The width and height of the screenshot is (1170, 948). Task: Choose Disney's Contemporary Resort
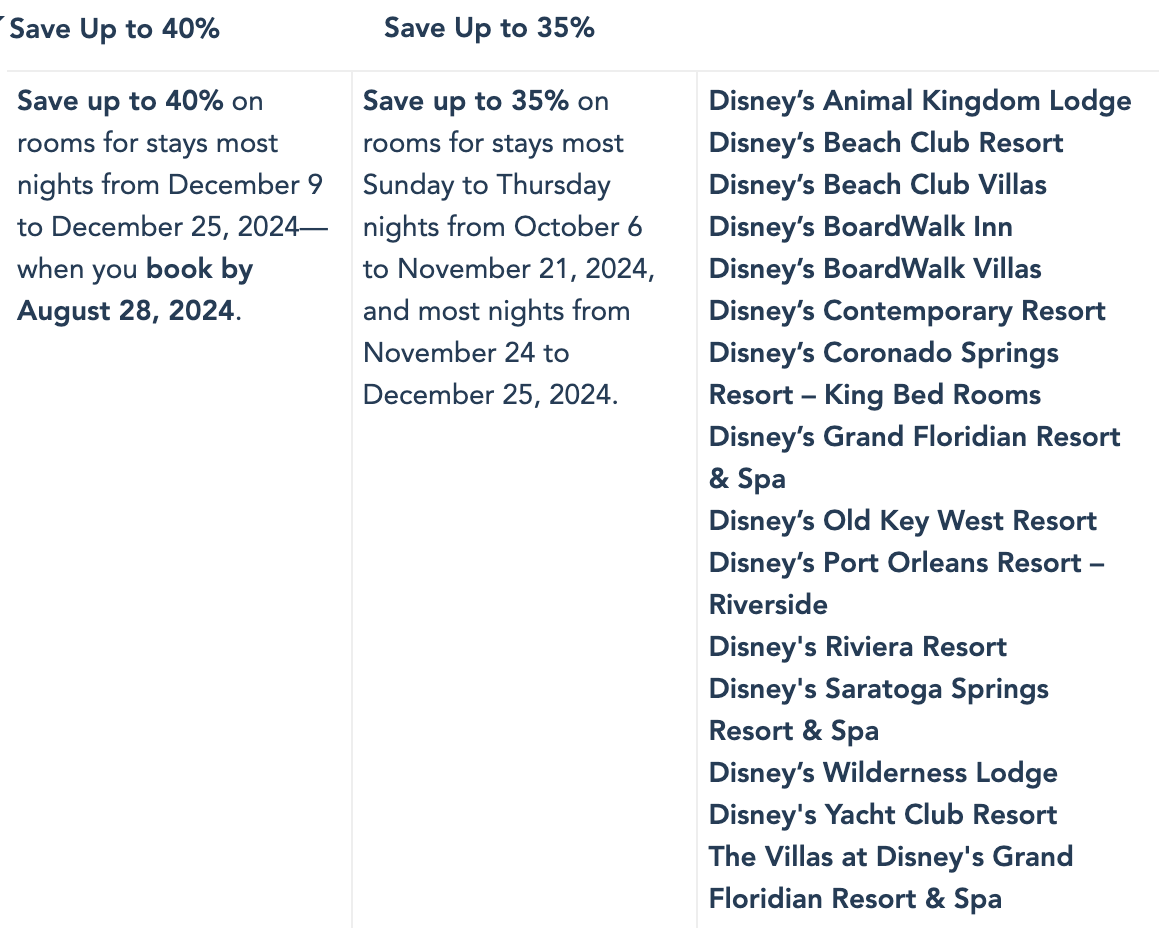907,311
